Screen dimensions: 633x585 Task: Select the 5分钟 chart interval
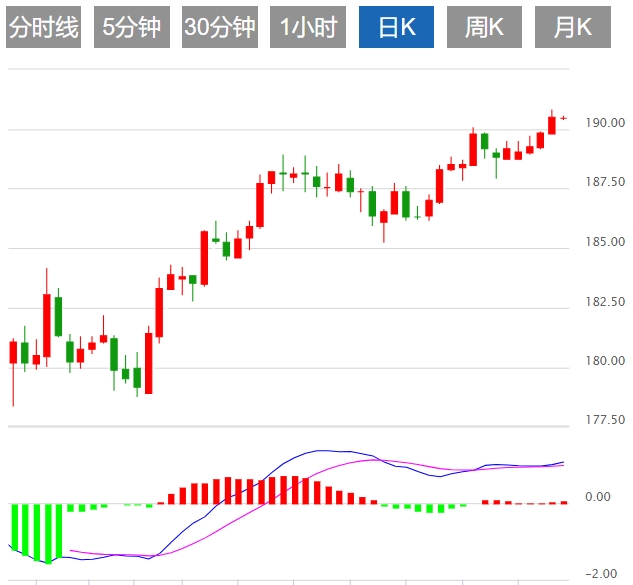131,28
